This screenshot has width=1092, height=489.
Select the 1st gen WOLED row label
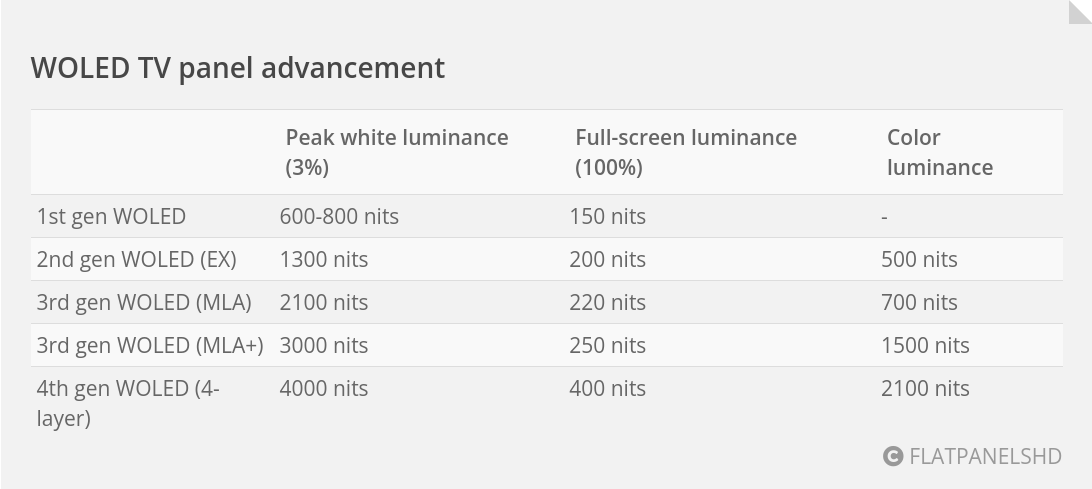(x=111, y=217)
